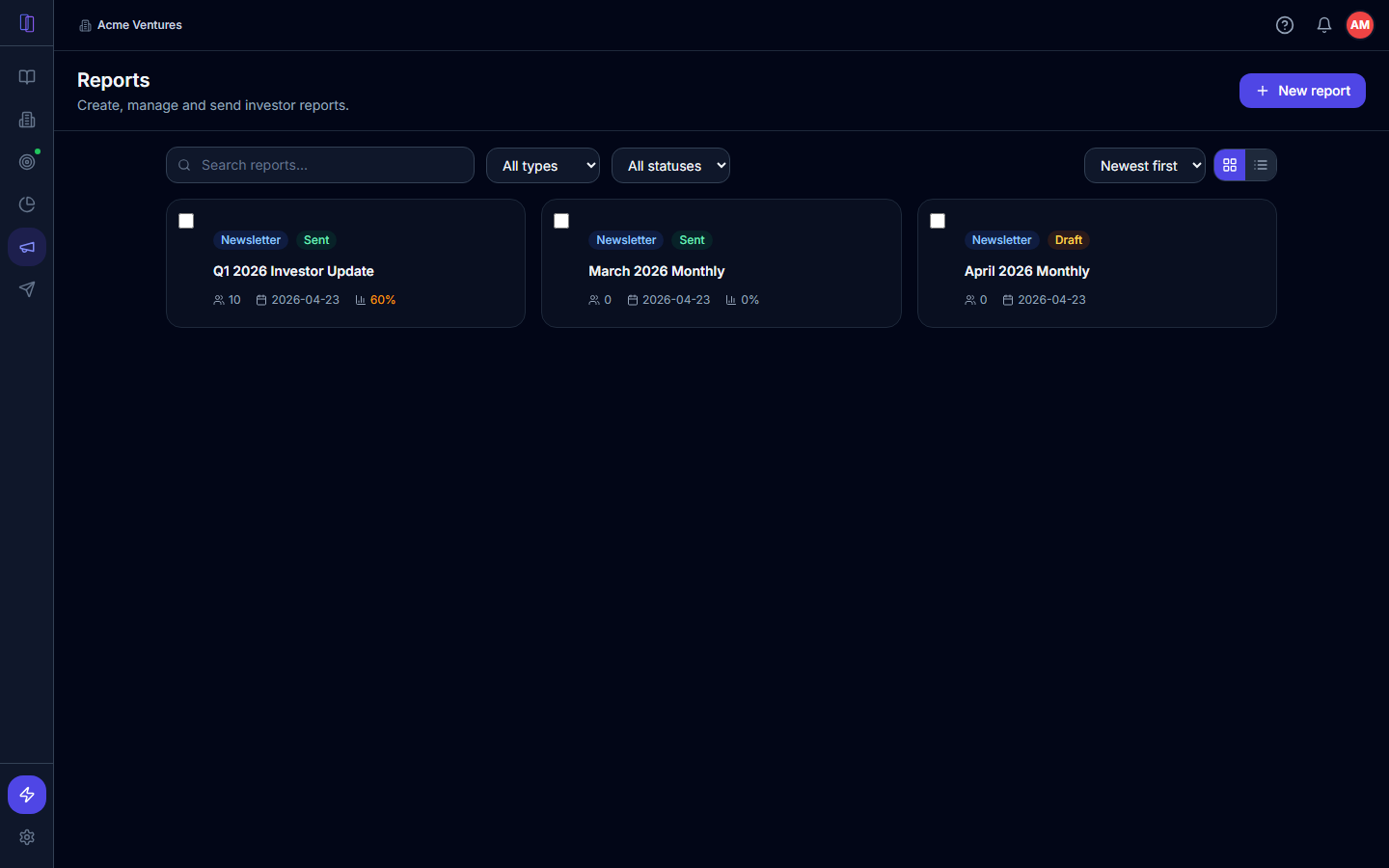
Task: Click Sent badge on Q1 2026 Investor Update
Action: pyautogui.click(x=316, y=240)
